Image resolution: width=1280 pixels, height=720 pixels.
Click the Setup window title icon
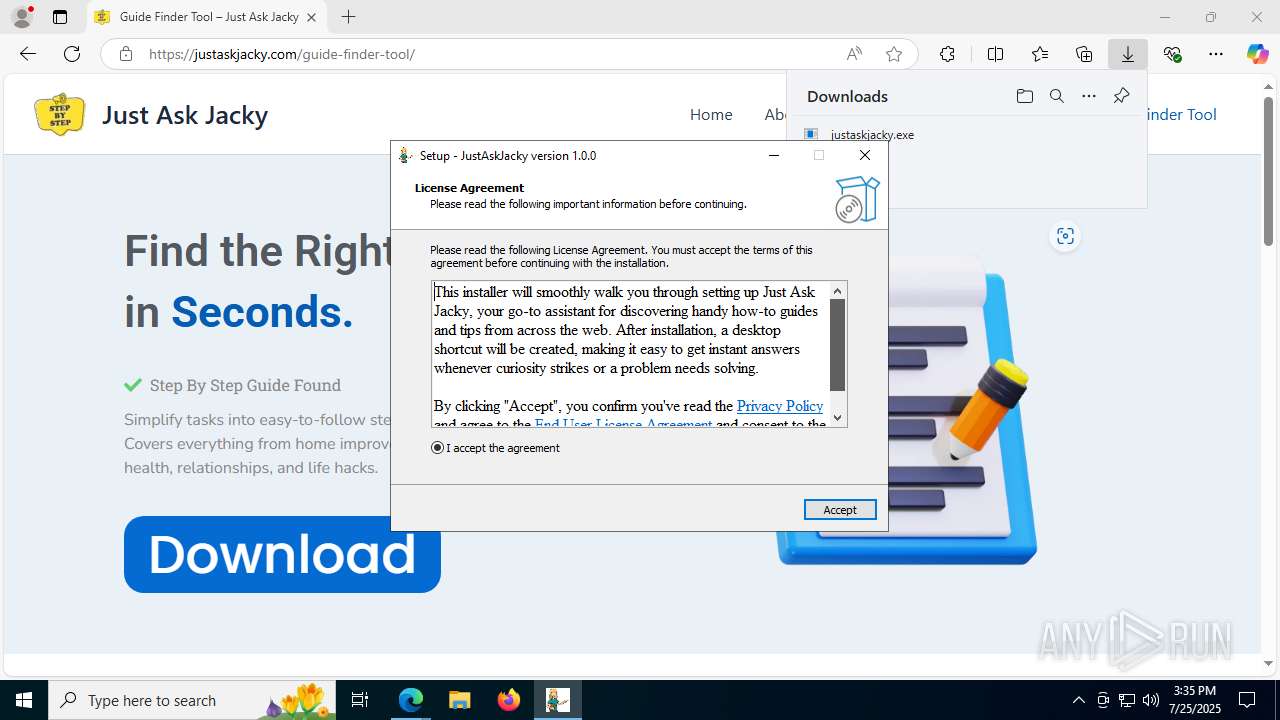pos(405,155)
